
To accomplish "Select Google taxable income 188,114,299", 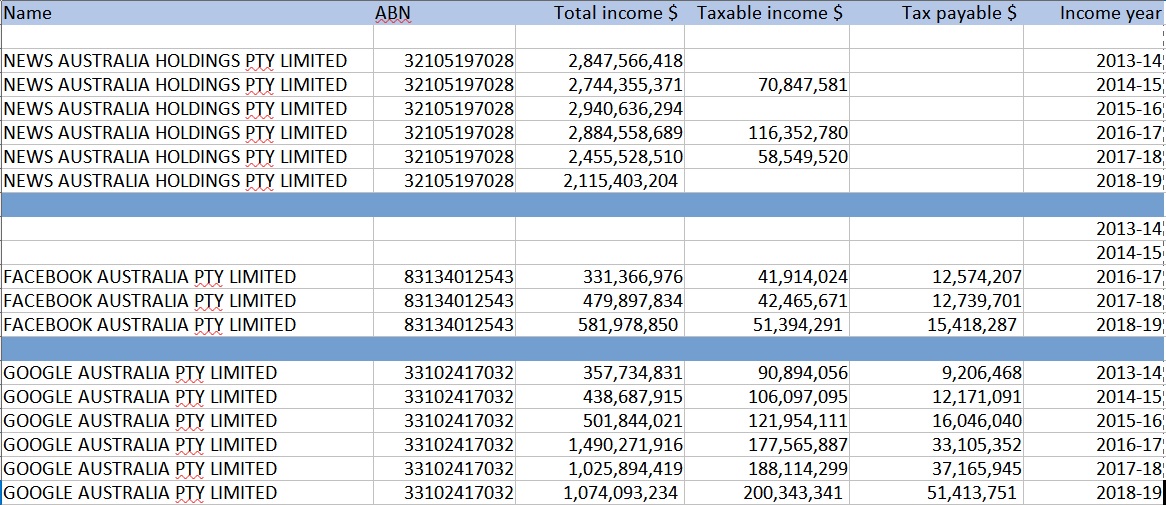I will 767,469.
